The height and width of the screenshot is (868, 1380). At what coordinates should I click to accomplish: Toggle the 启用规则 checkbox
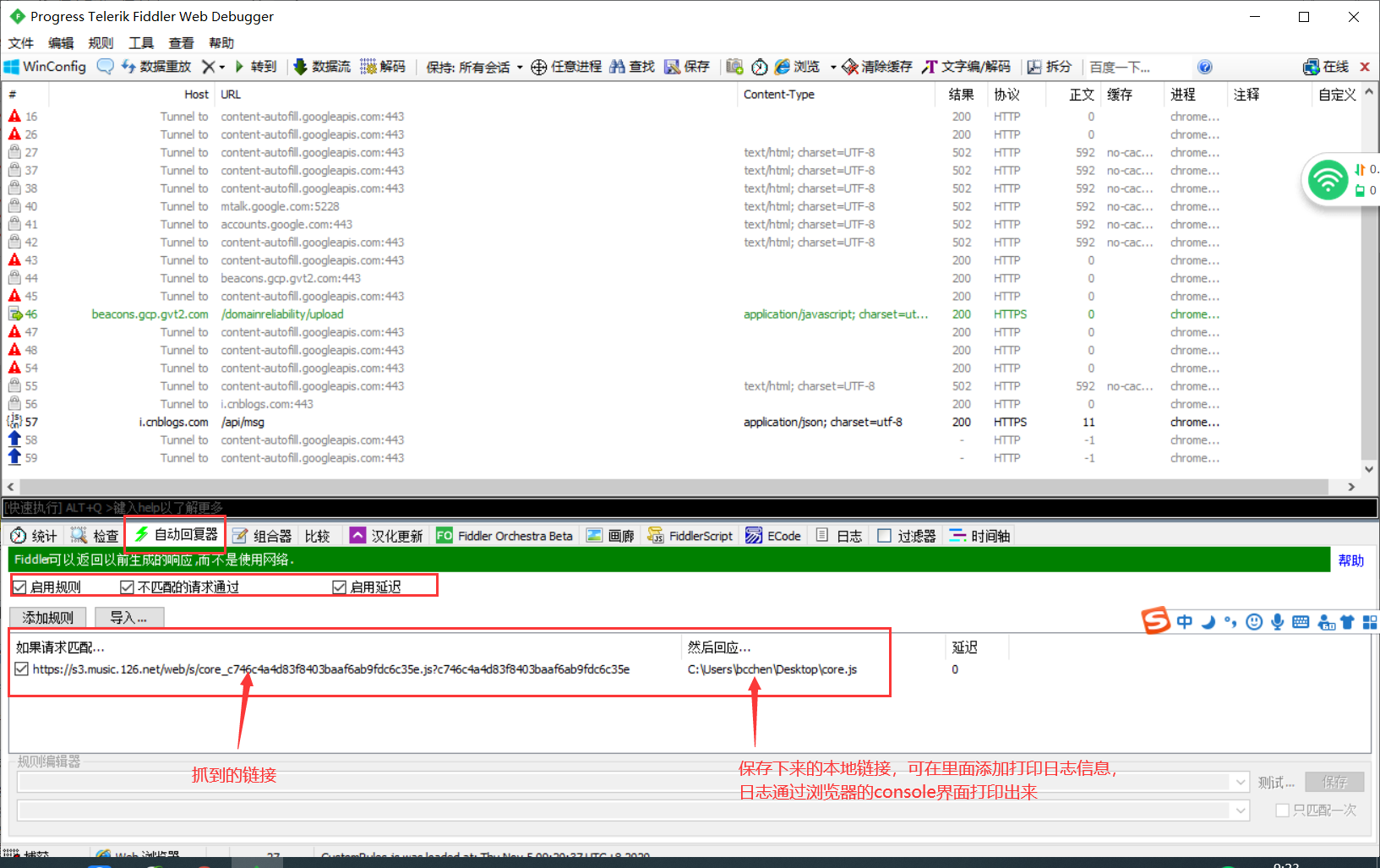19,587
